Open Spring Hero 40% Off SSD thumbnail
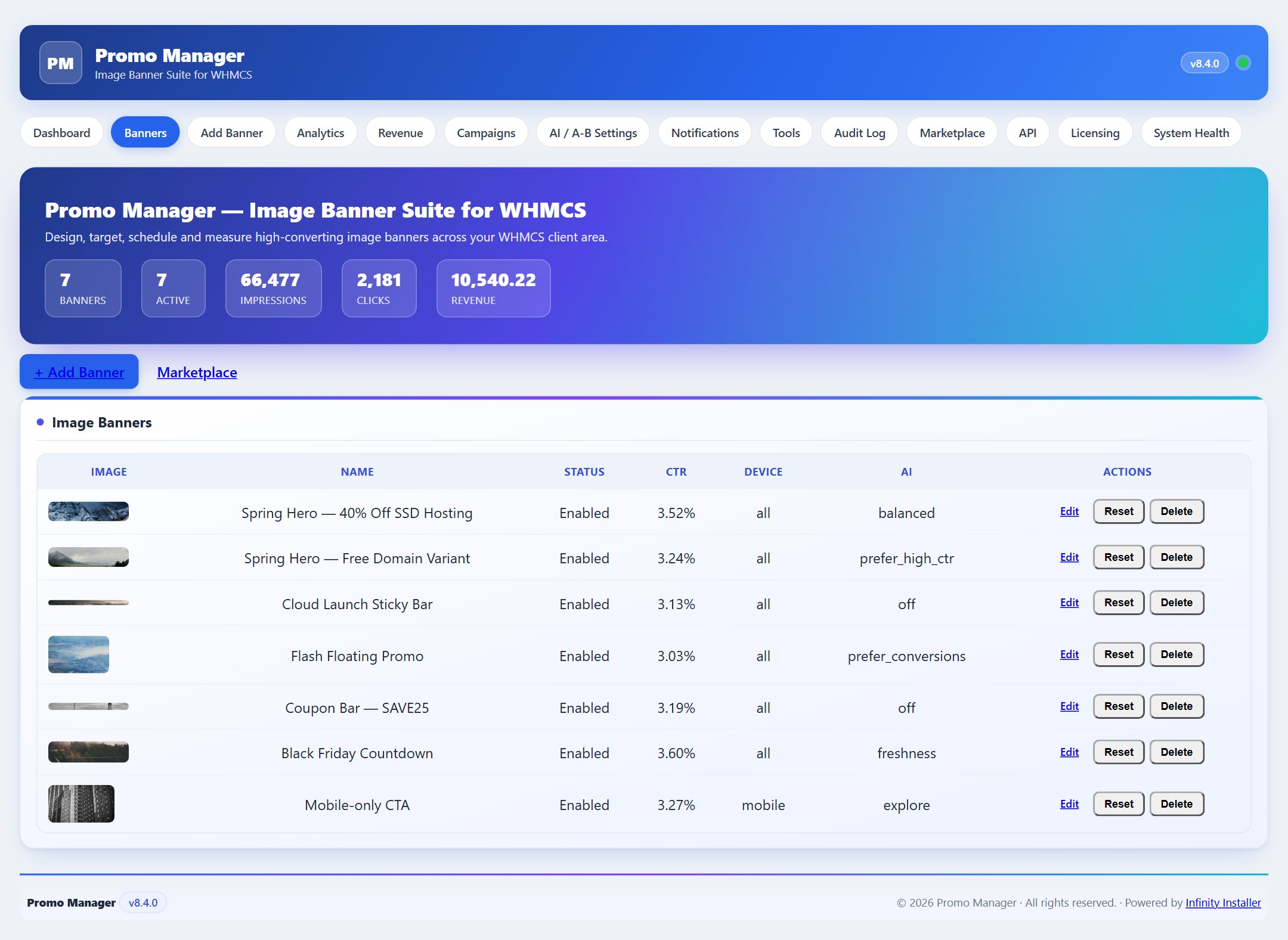The height and width of the screenshot is (940, 1288). click(88, 511)
